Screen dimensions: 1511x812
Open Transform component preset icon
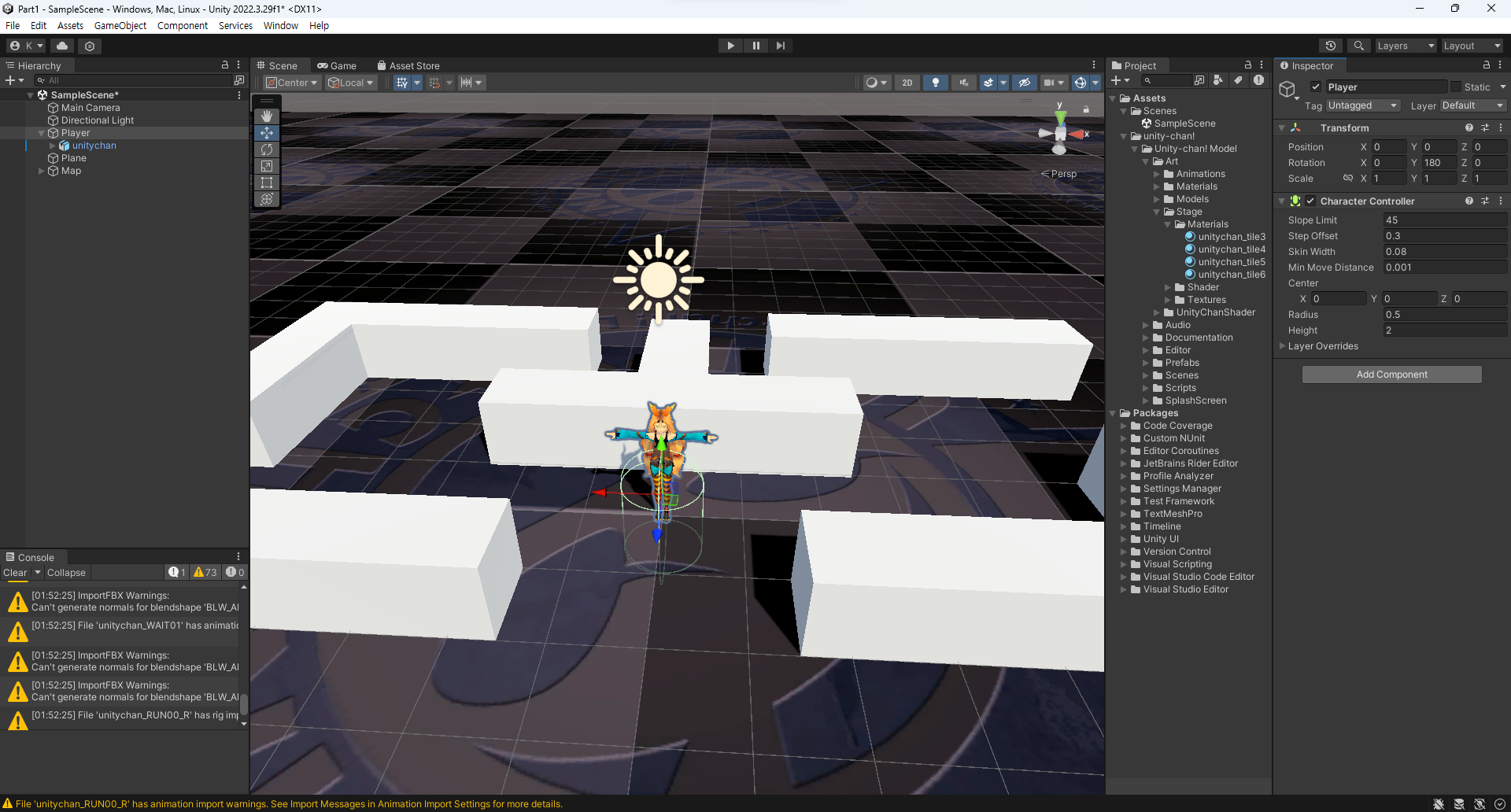tap(1485, 127)
